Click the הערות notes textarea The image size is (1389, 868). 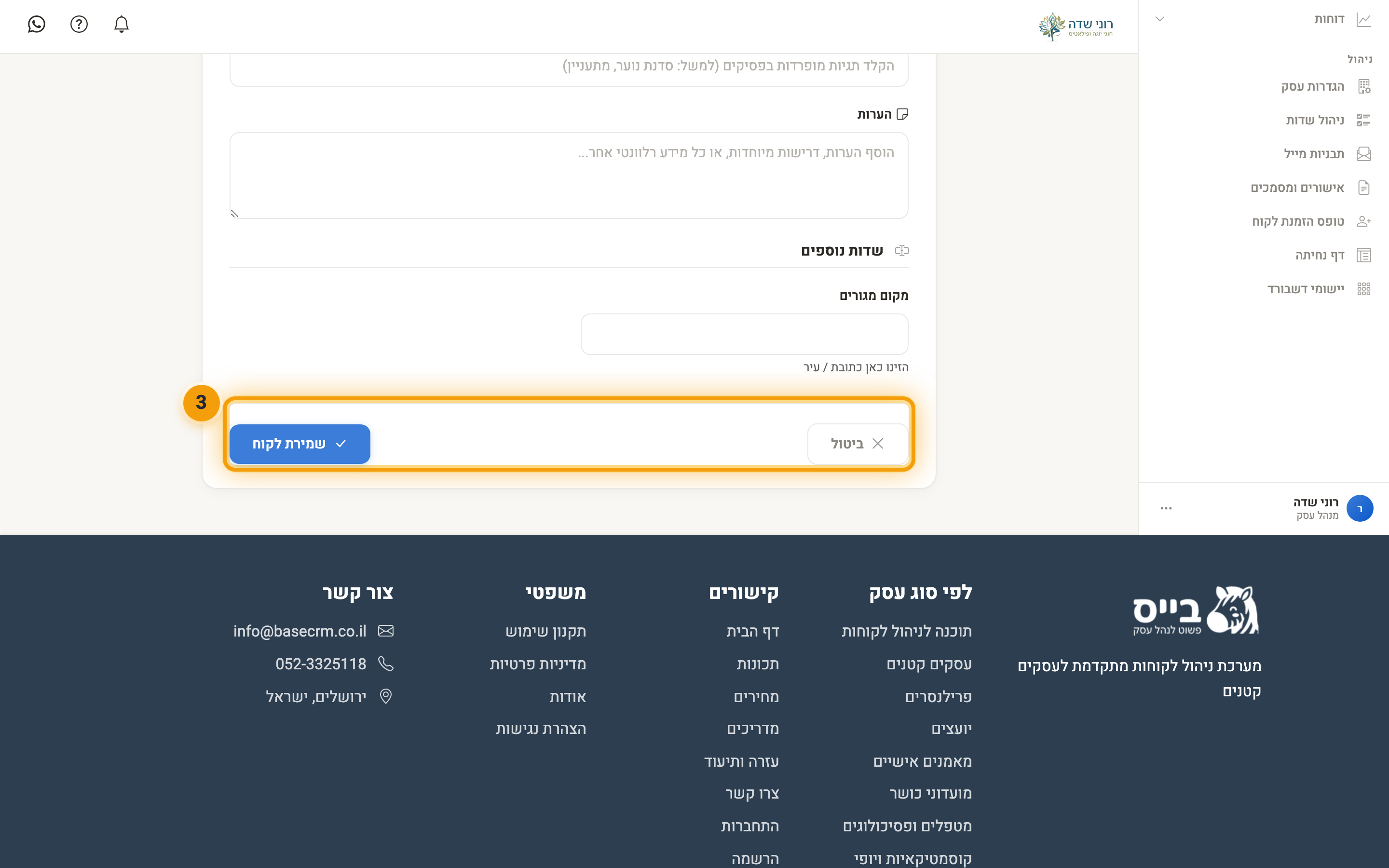click(568, 176)
